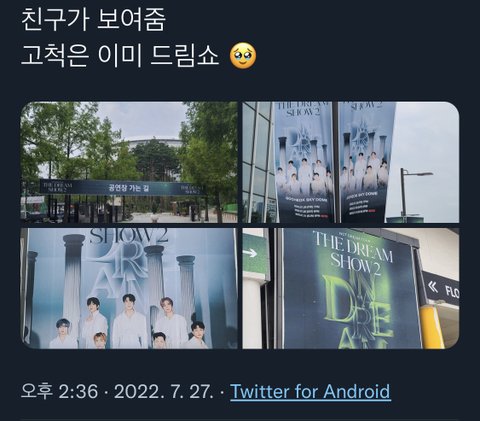480x421 pixels.
Task: Click the right hanging Dream Show 2 banner
Action: click(x=366, y=162)
